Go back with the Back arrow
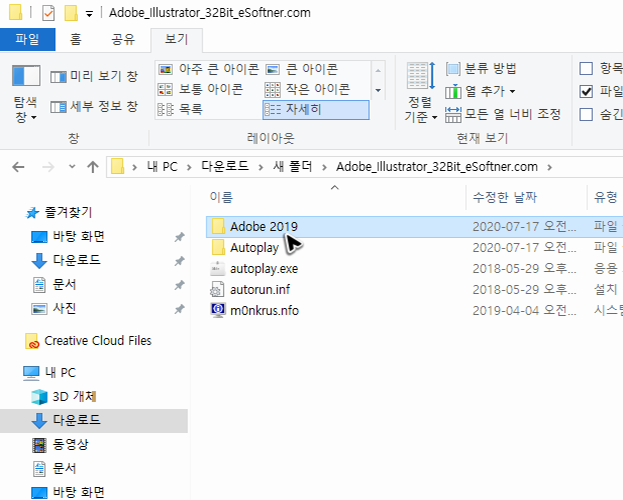Screen dimensions: 623x500 (x=18, y=167)
